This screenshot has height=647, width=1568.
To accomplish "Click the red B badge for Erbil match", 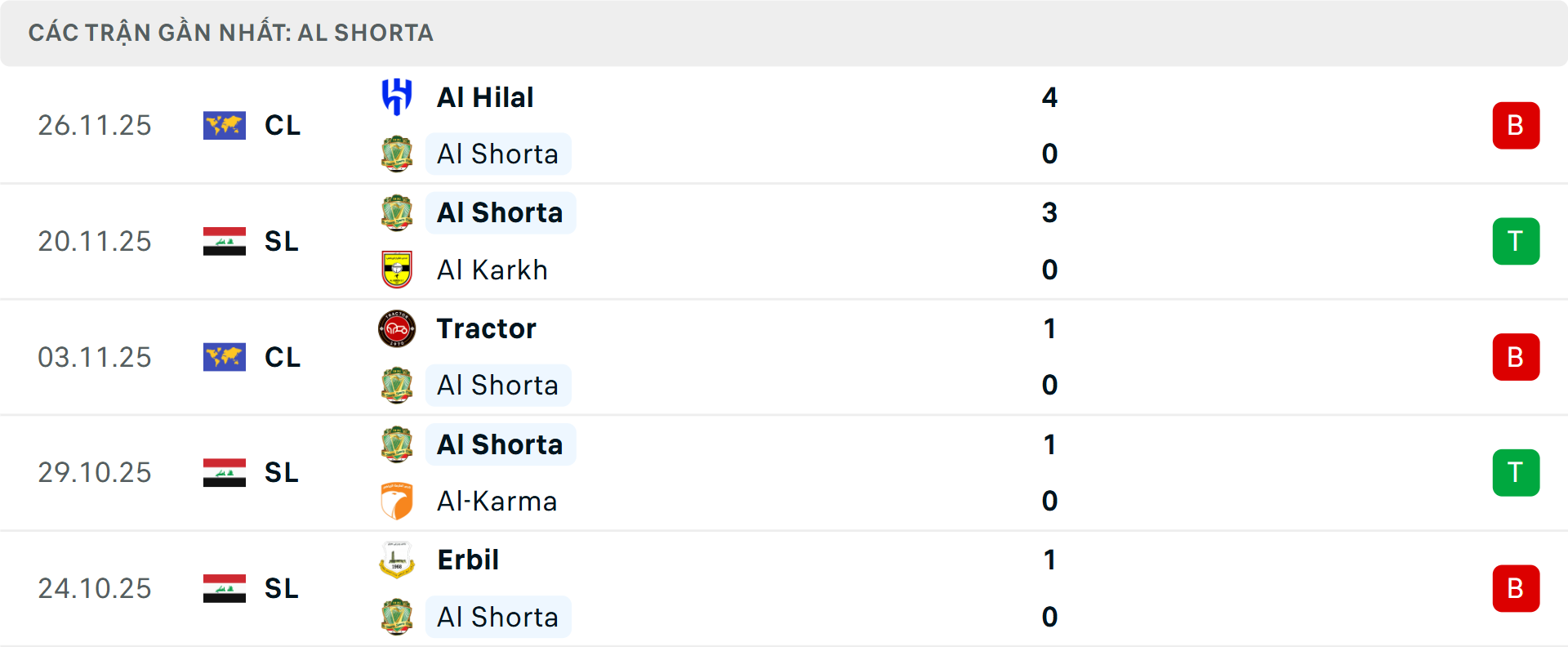I will (x=1516, y=588).
